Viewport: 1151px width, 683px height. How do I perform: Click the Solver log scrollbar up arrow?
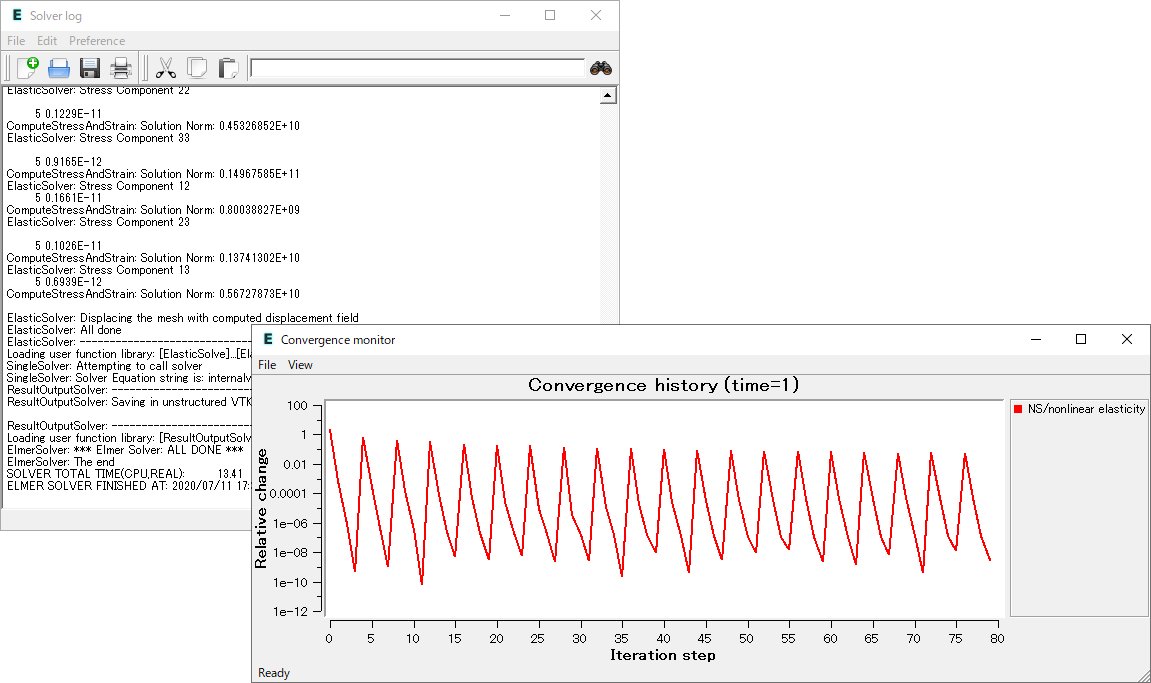coord(608,95)
